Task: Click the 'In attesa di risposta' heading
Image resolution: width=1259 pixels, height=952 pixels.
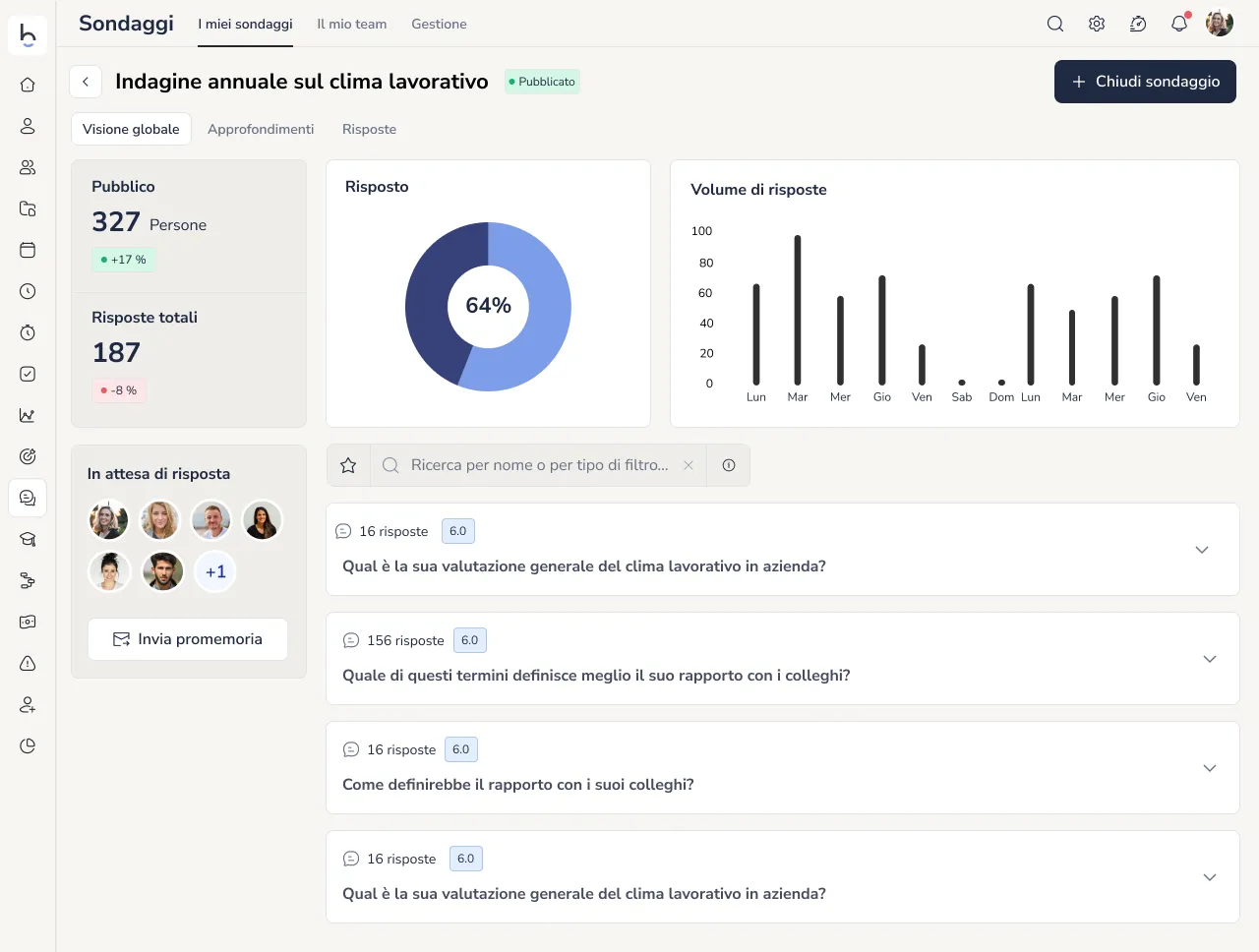Action: coord(158,474)
